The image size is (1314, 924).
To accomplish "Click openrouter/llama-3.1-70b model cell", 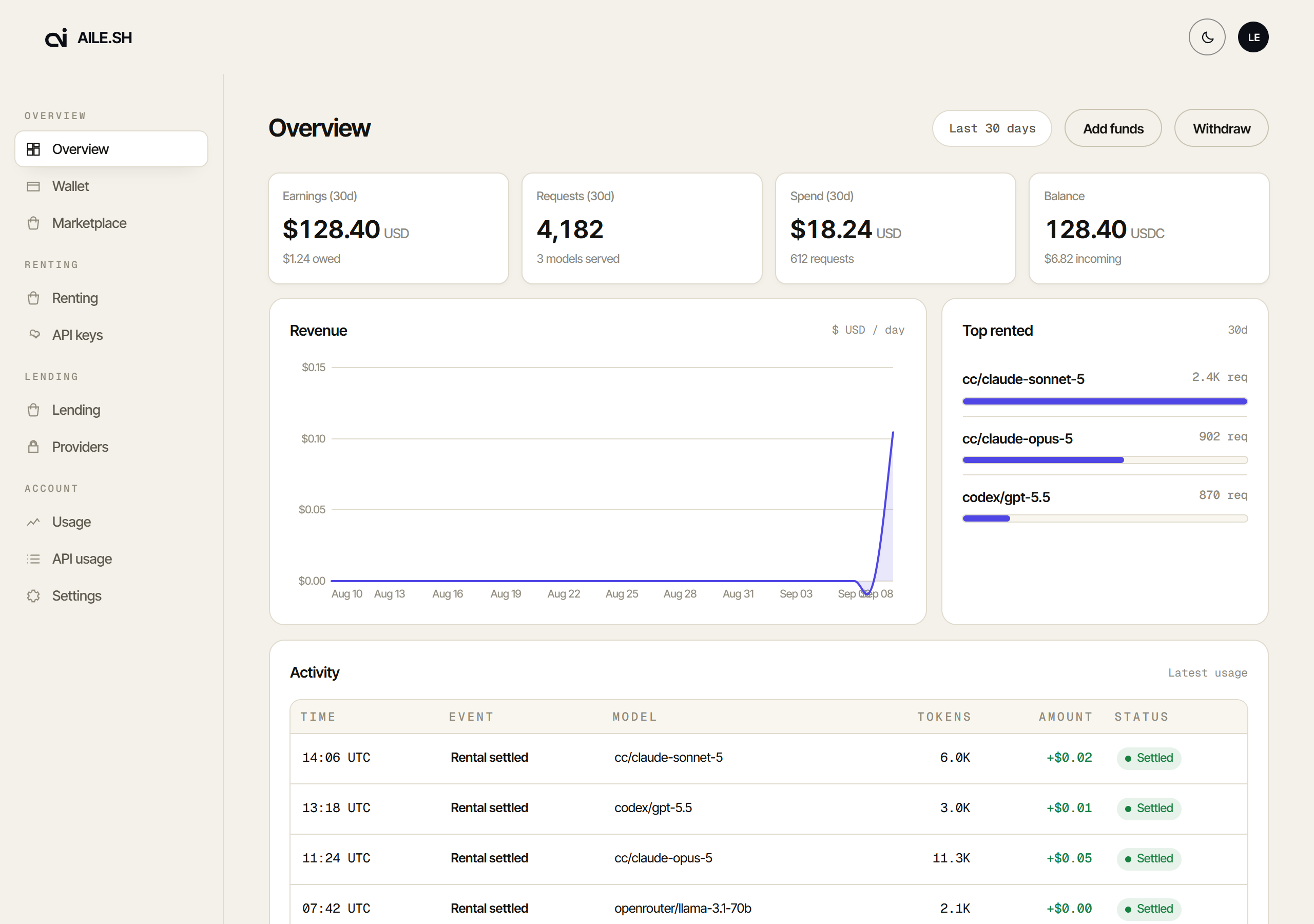I will [x=683, y=909].
